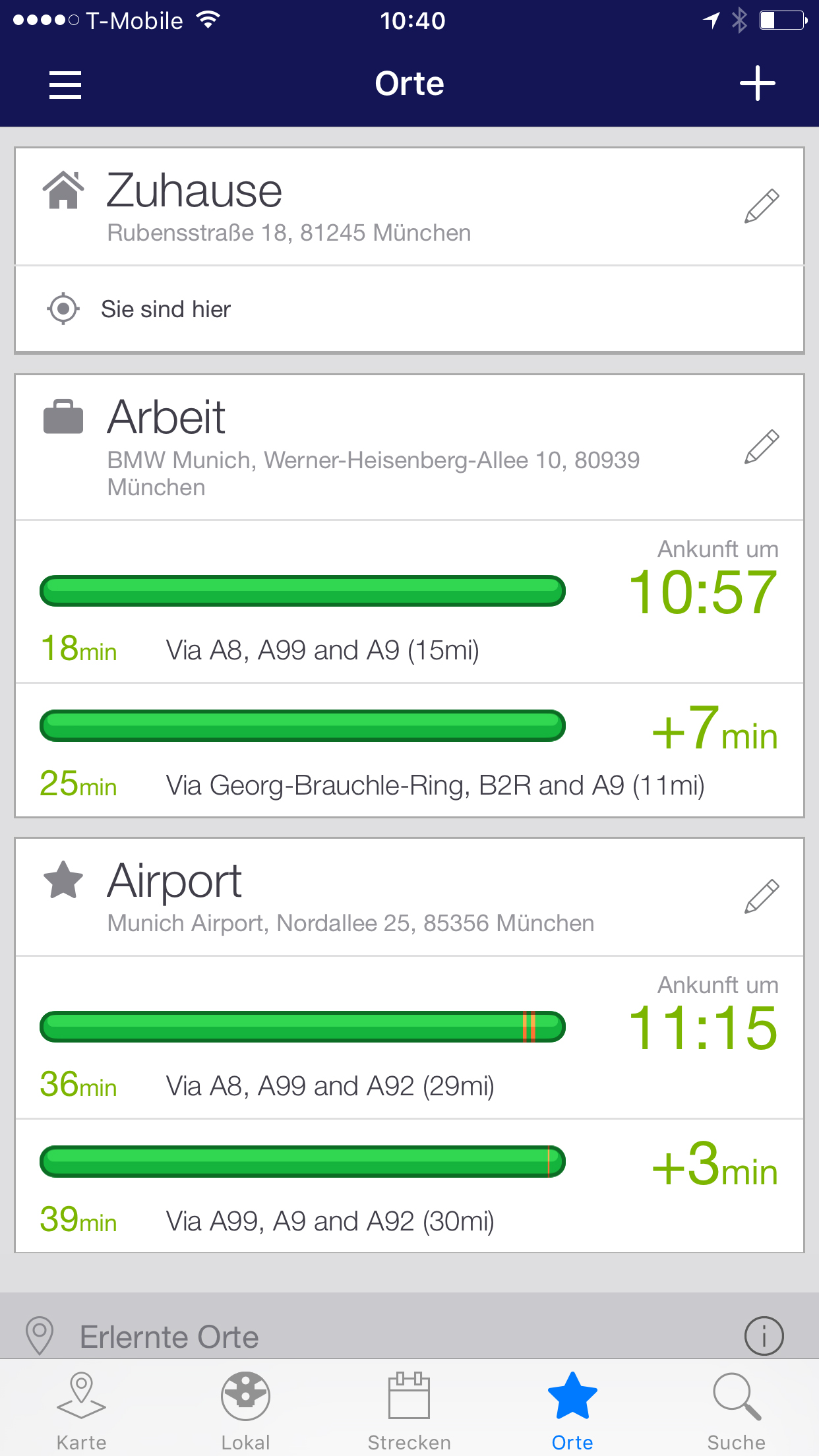Tap the Arbeit briefcase icon
Viewport: 819px width, 1456px height.
pyautogui.click(x=63, y=417)
